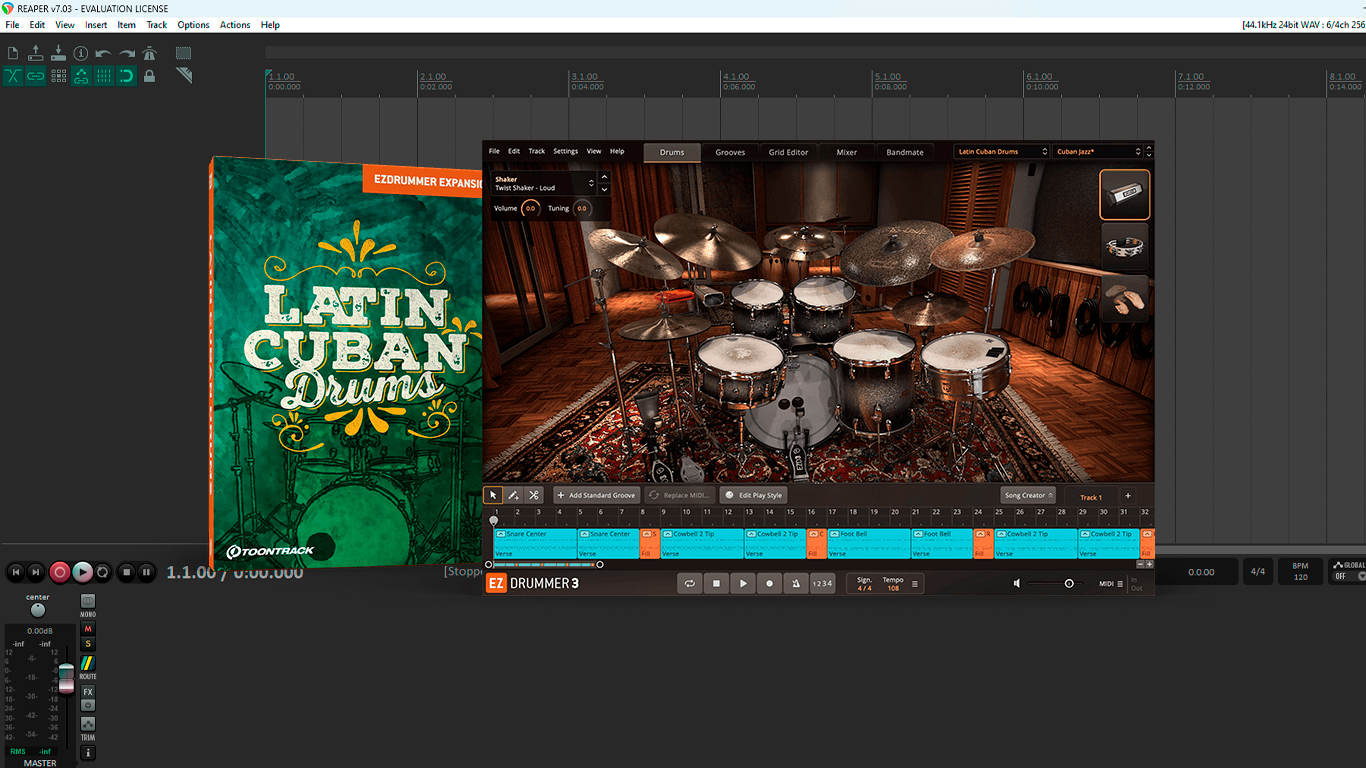The height and width of the screenshot is (768, 1366).
Task: Toggle loop in EZdrummer transport
Action: coord(690,584)
